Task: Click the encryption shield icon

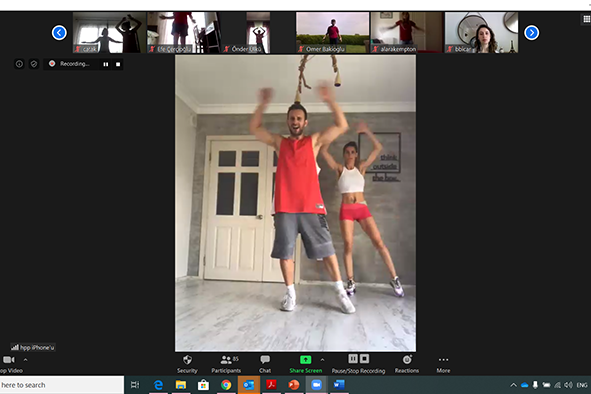Action: pyautogui.click(x=34, y=64)
